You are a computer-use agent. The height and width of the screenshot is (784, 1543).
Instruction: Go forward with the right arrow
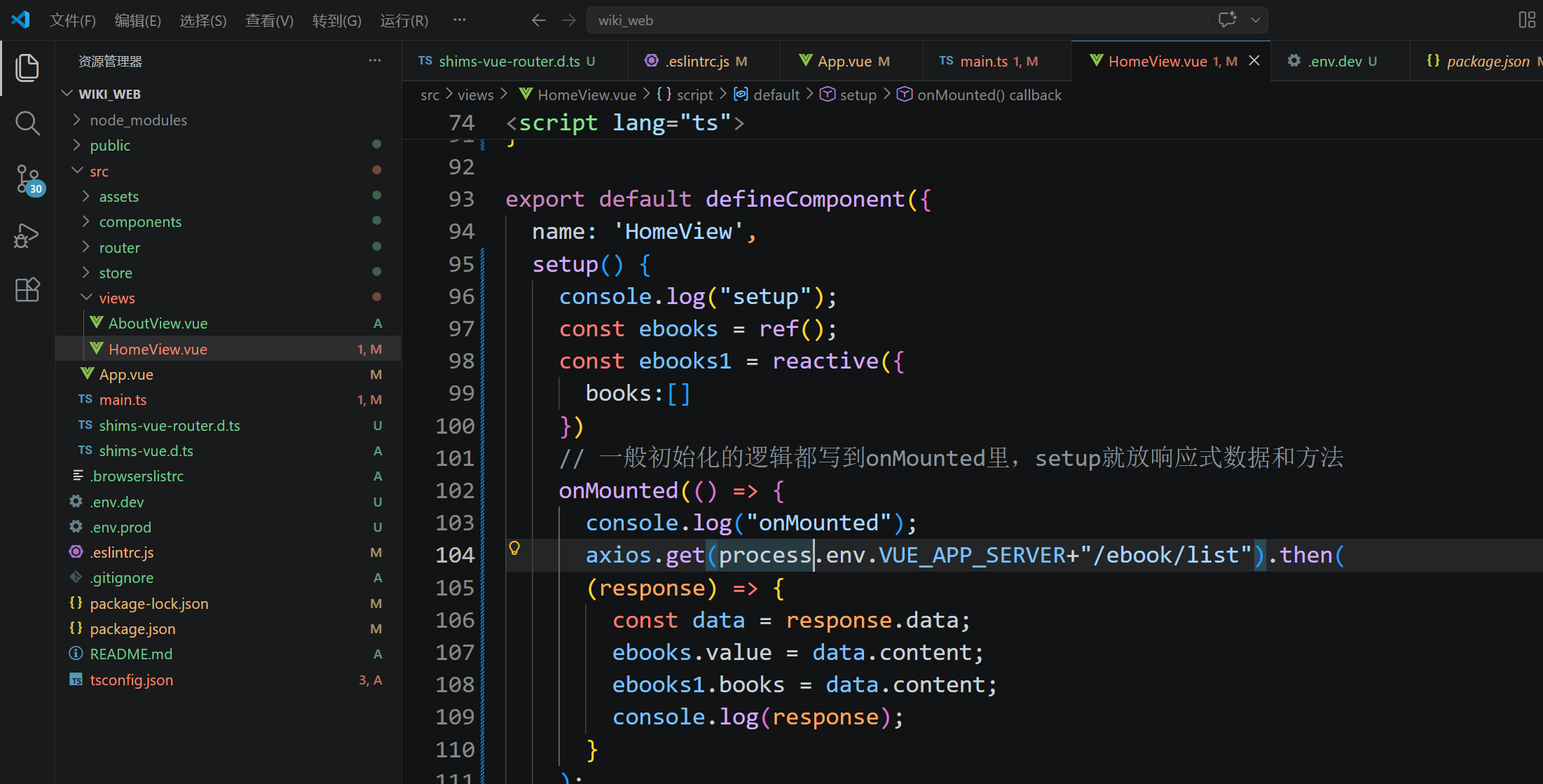pyautogui.click(x=569, y=20)
